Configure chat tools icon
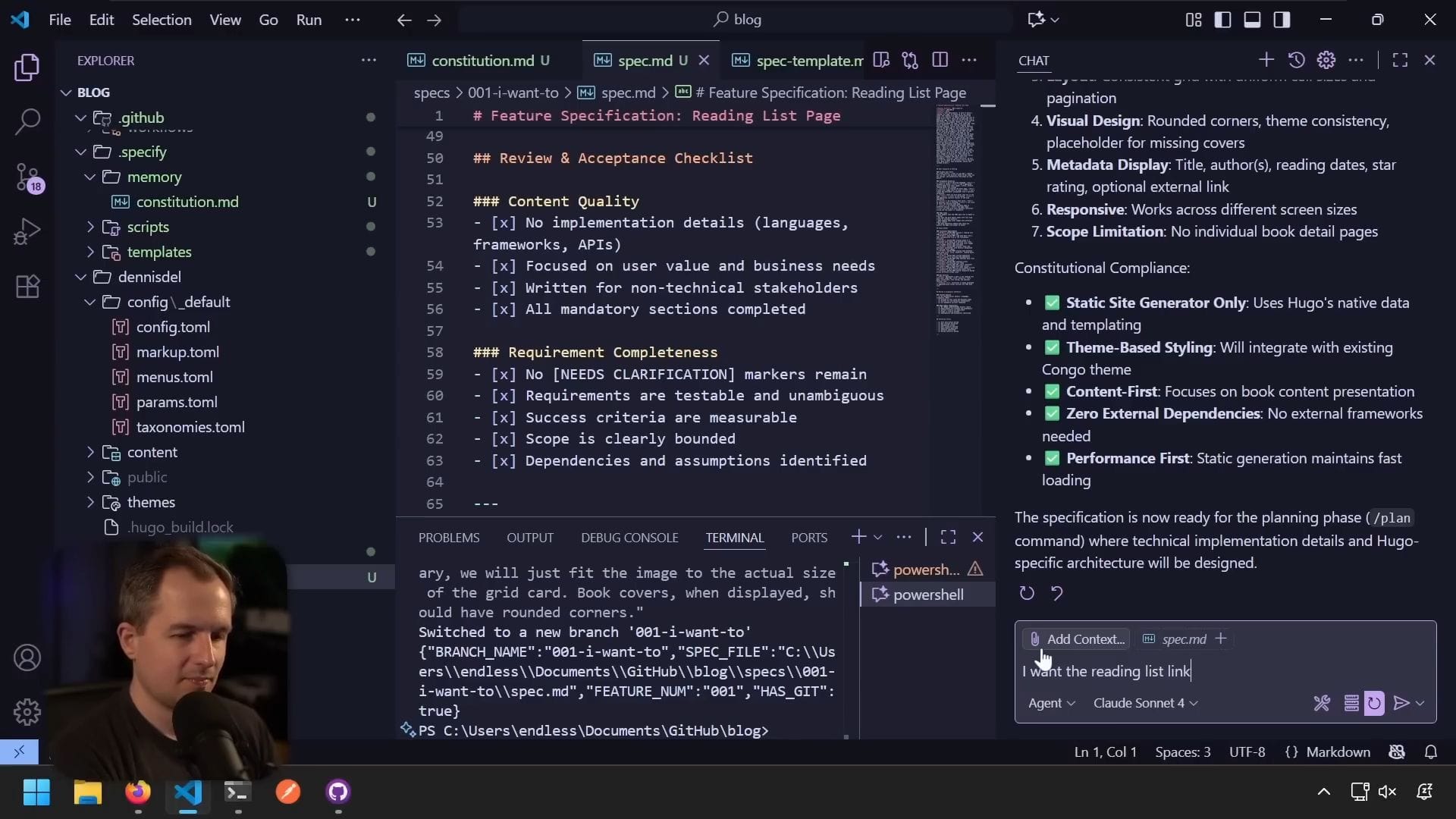The width and height of the screenshot is (1456, 819). click(1321, 703)
